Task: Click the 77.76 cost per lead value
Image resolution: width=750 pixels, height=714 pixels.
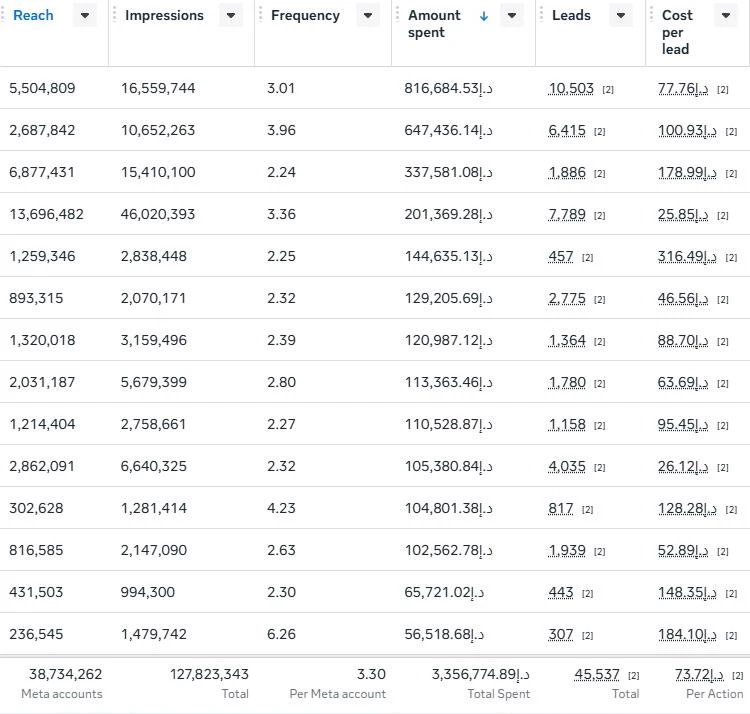Action: point(683,89)
